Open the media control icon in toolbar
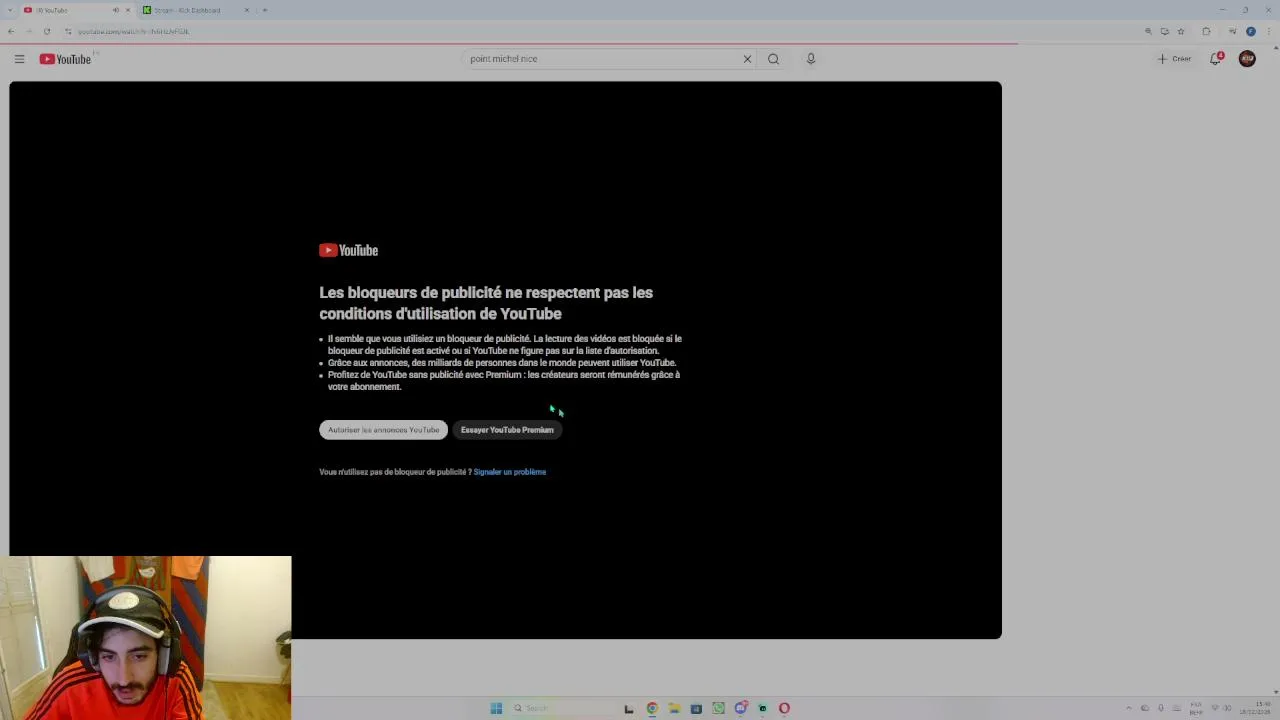1280x720 pixels. (1233, 31)
